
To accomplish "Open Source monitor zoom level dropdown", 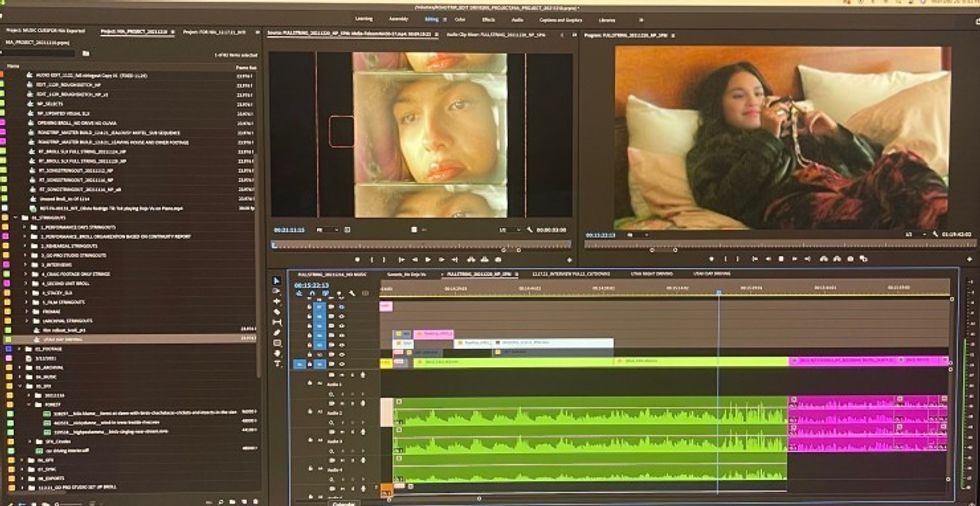I will [328, 230].
